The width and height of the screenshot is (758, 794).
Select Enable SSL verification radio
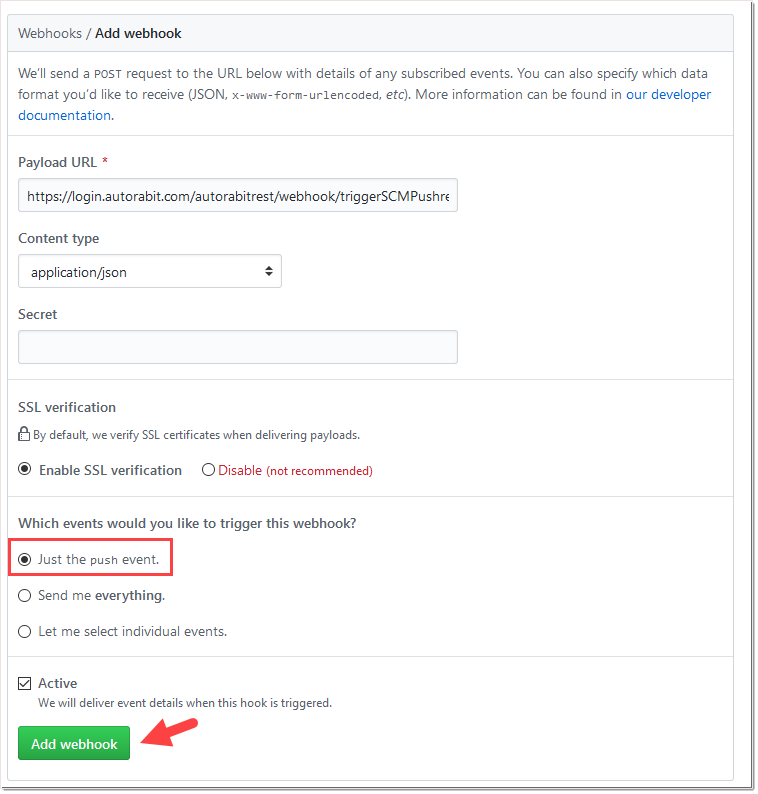point(25,470)
